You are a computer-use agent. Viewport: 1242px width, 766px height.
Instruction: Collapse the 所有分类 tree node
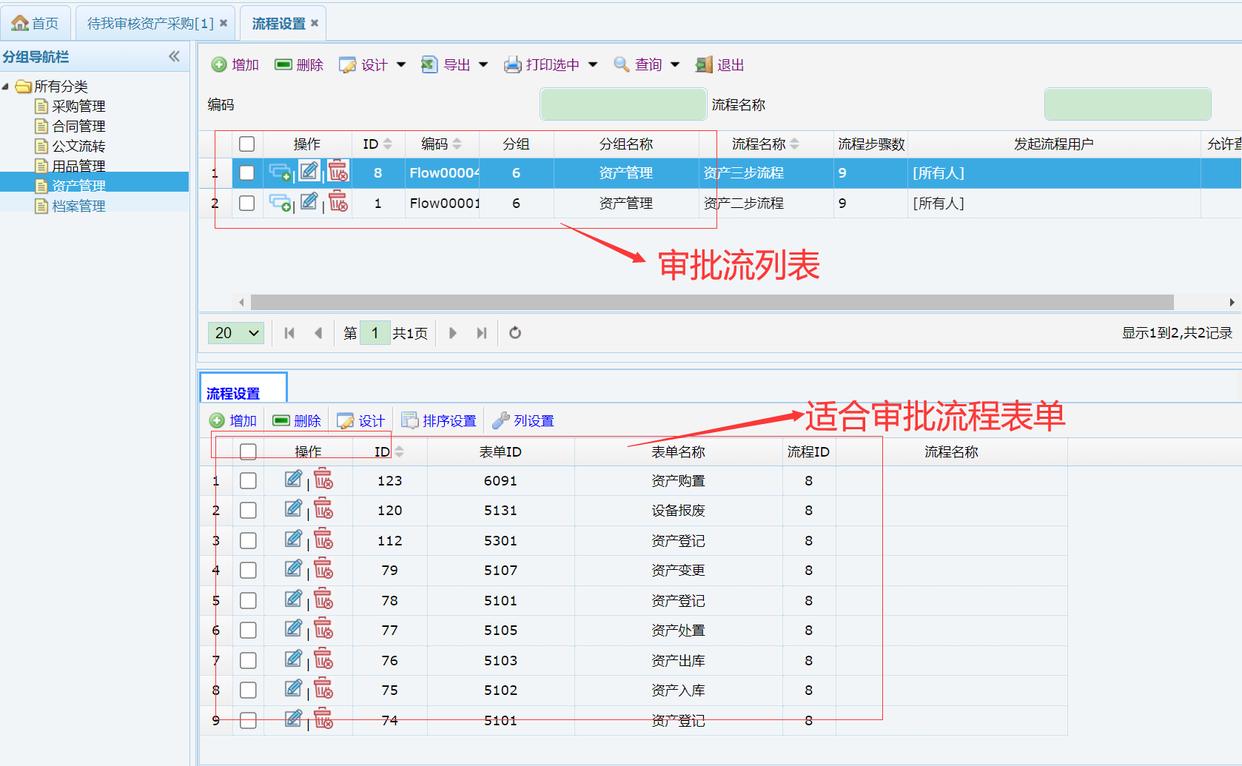tap(6, 87)
